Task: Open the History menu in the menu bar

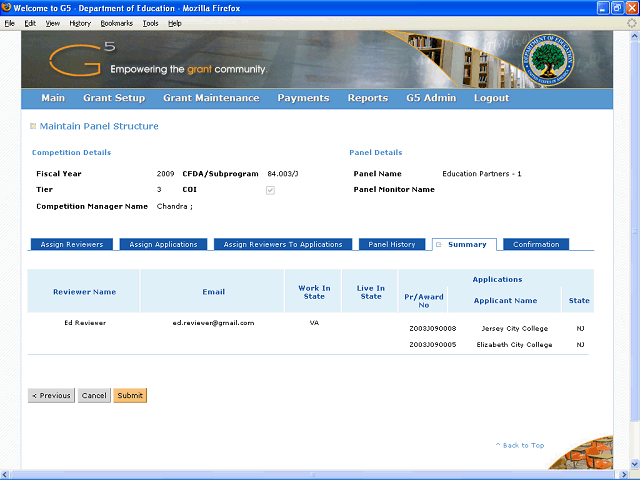Action: click(80, 22)
